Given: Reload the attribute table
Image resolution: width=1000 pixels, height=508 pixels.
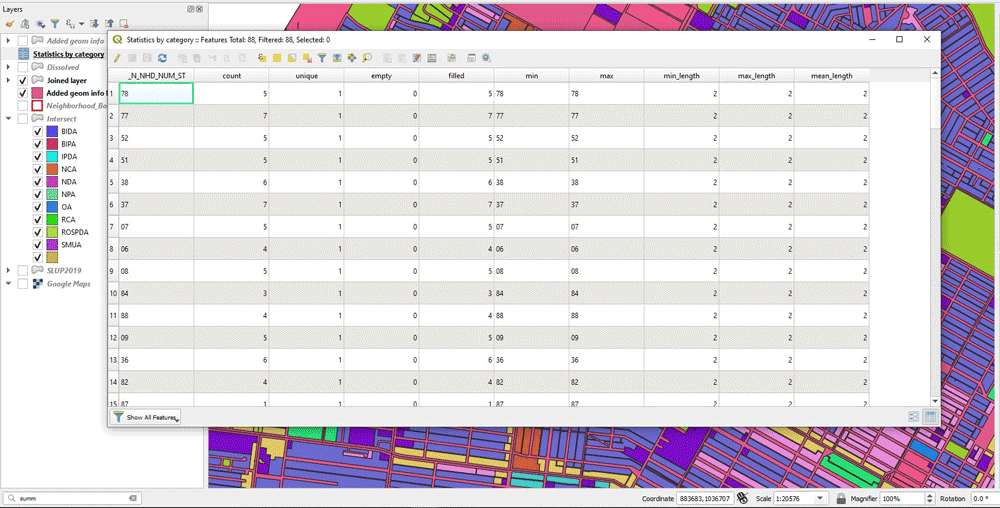Looking at the screenshot, I should click(x=162, y=58).
